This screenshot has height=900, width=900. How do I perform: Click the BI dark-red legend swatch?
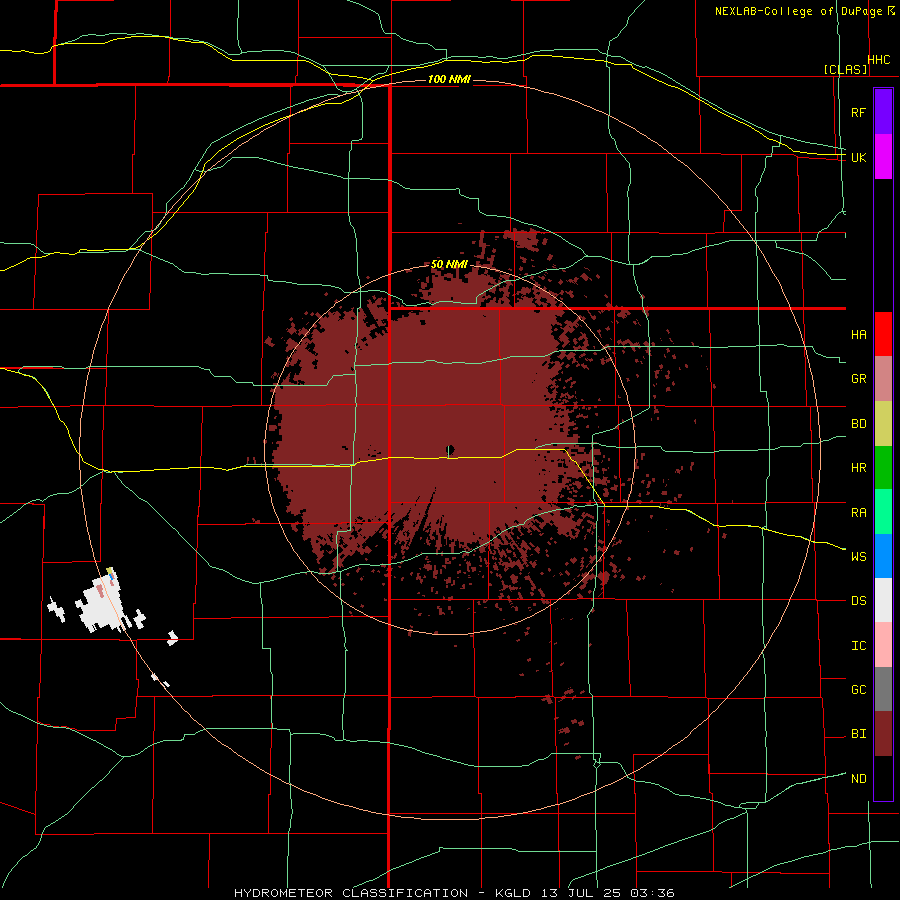point(883,734)
